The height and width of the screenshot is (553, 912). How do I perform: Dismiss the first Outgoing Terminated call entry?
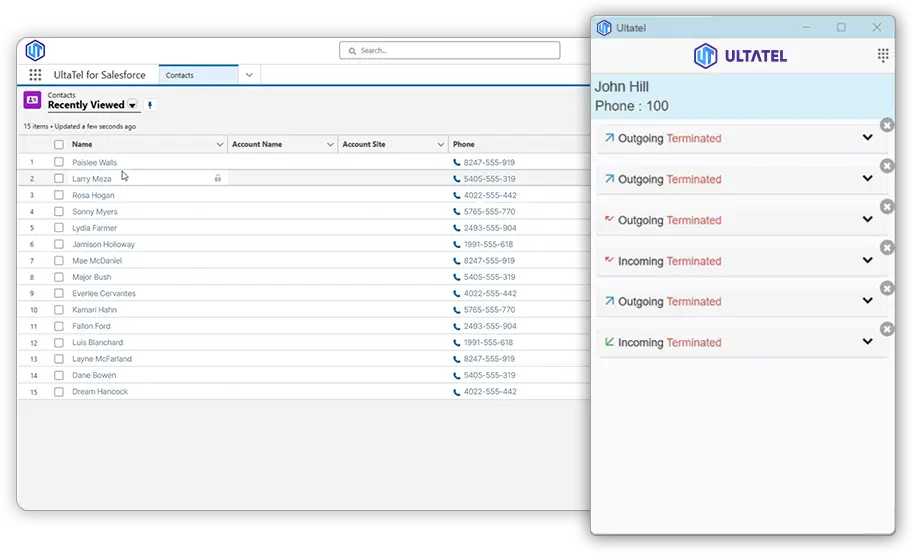point(886,125)
